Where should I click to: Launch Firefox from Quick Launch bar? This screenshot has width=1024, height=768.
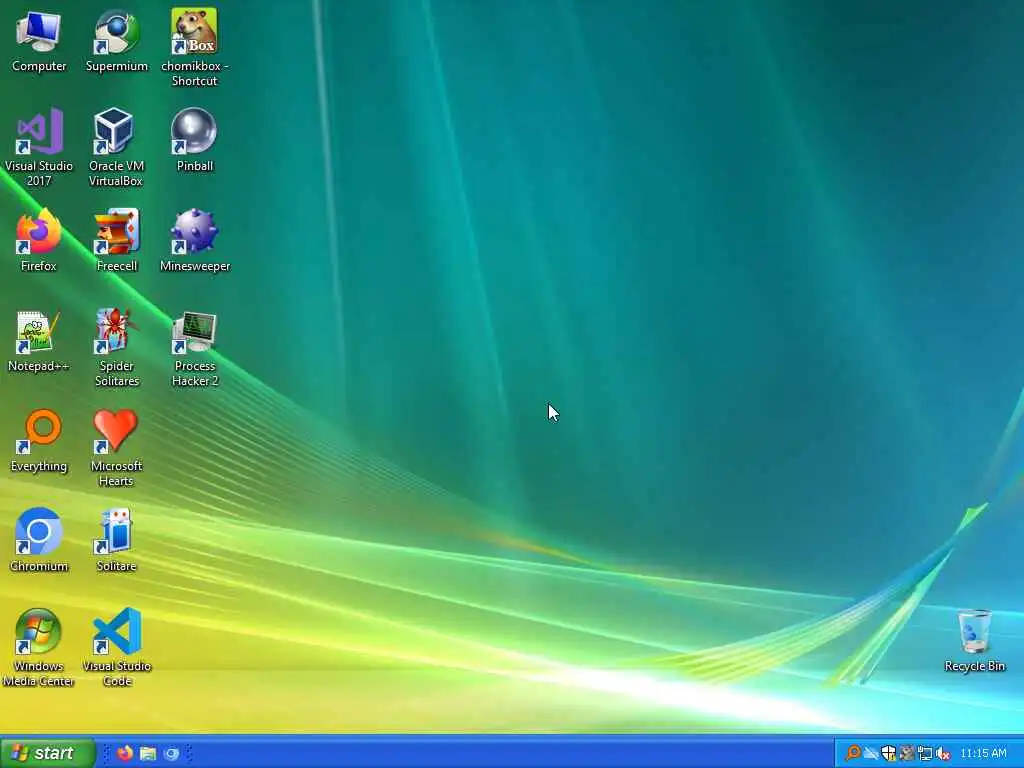[125, 754]
